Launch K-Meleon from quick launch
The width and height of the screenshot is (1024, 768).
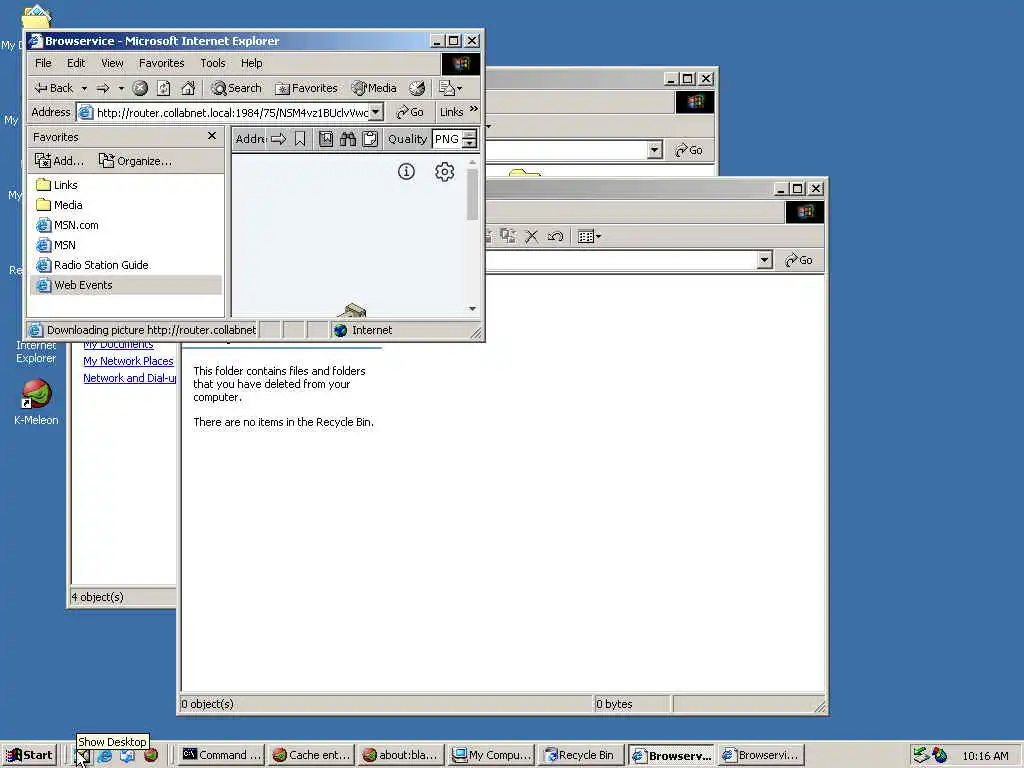tap(151, 756)
